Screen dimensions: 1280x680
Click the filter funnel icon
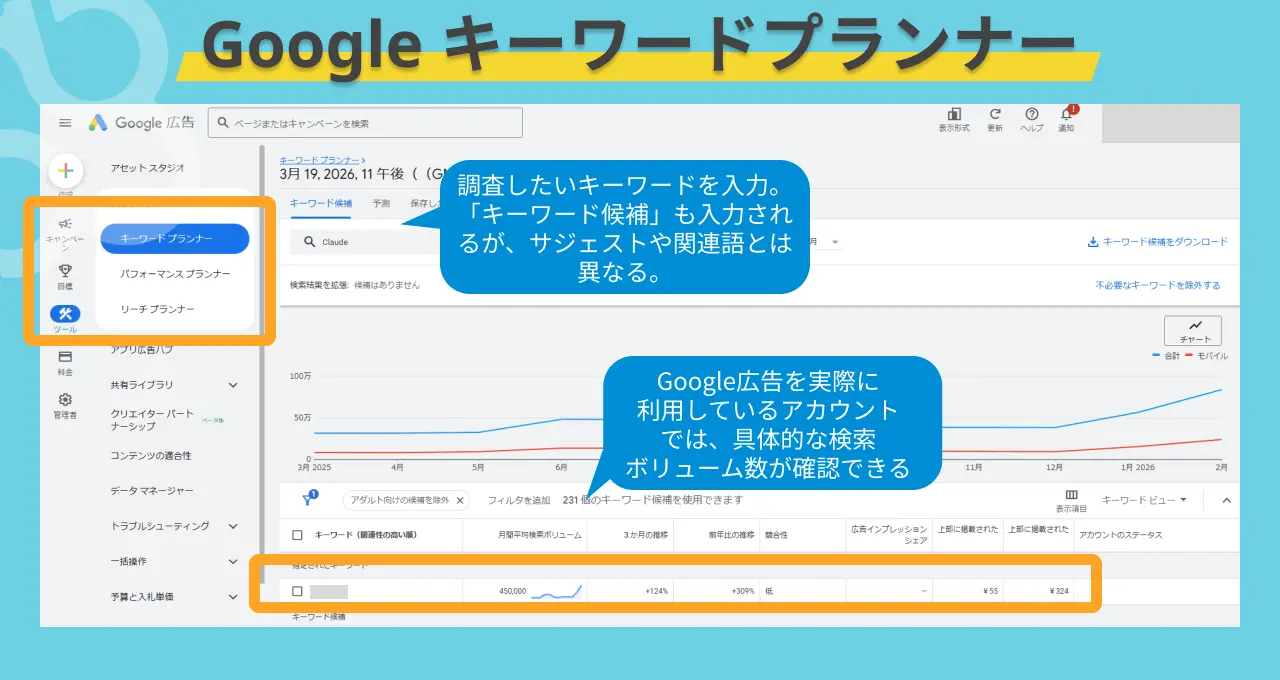tap(308, 500)
